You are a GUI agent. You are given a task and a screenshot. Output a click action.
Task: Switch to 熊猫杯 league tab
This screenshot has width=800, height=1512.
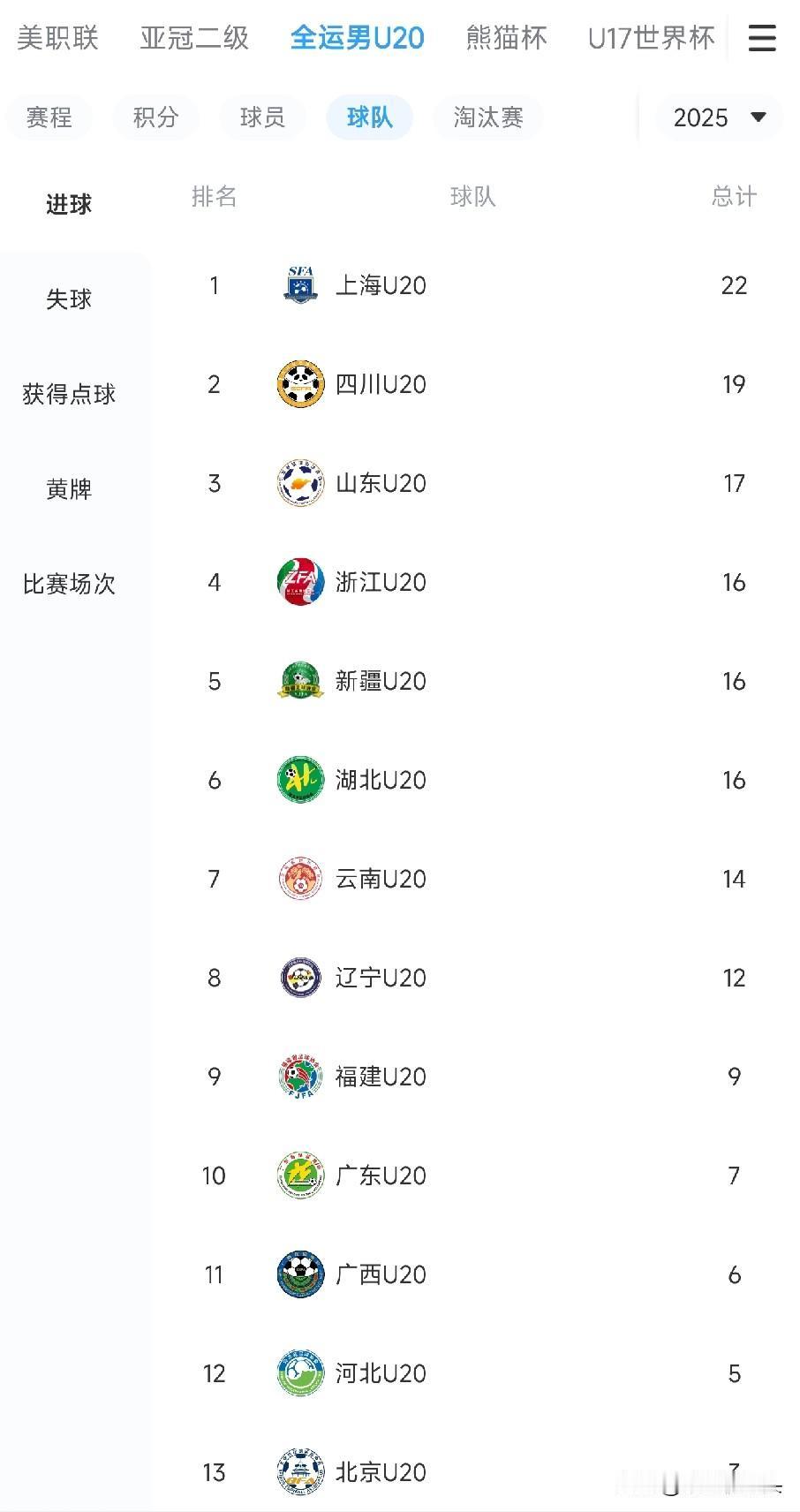click(507, 38)
